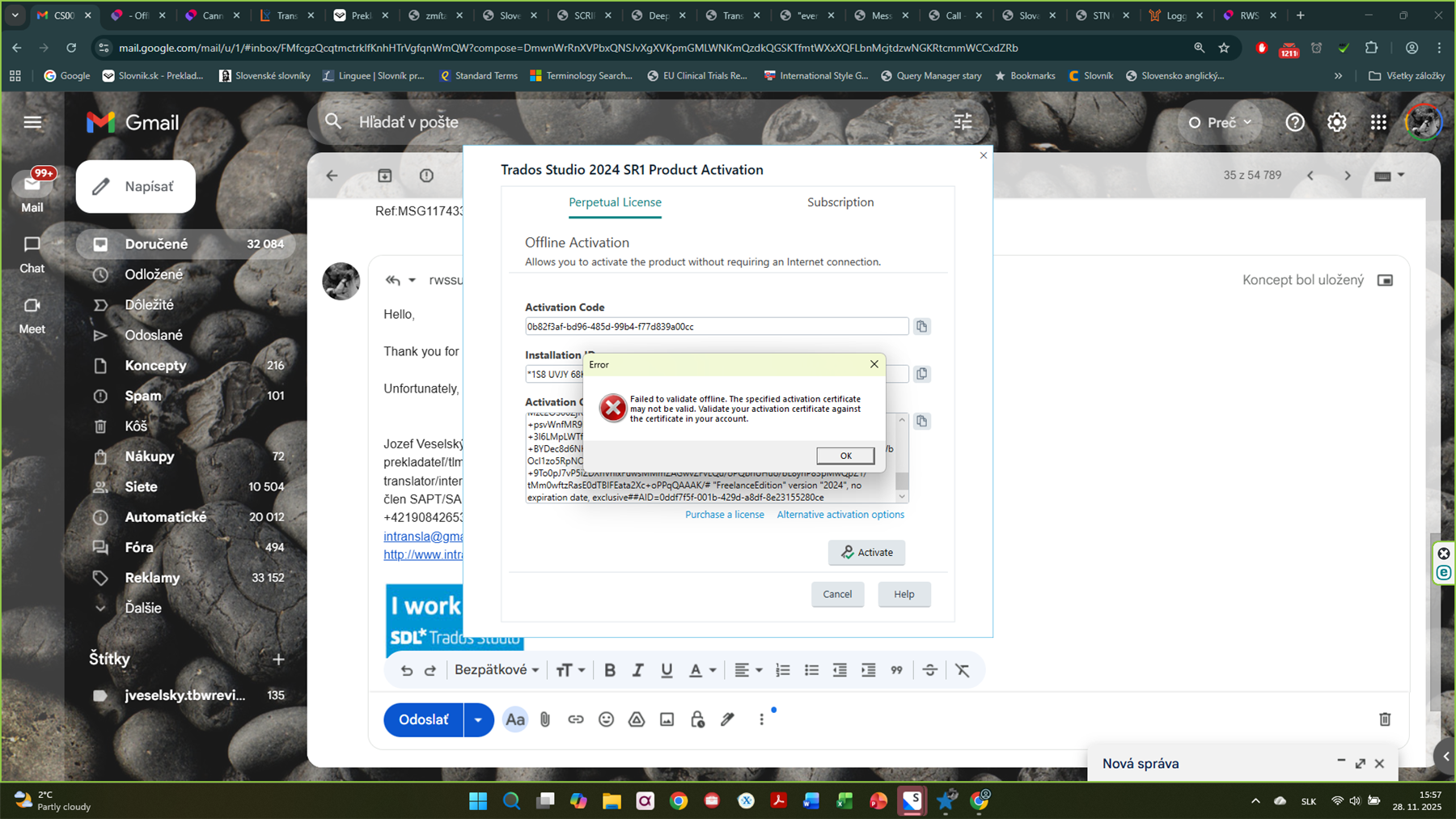Click the Activate button

pos(866,552)
